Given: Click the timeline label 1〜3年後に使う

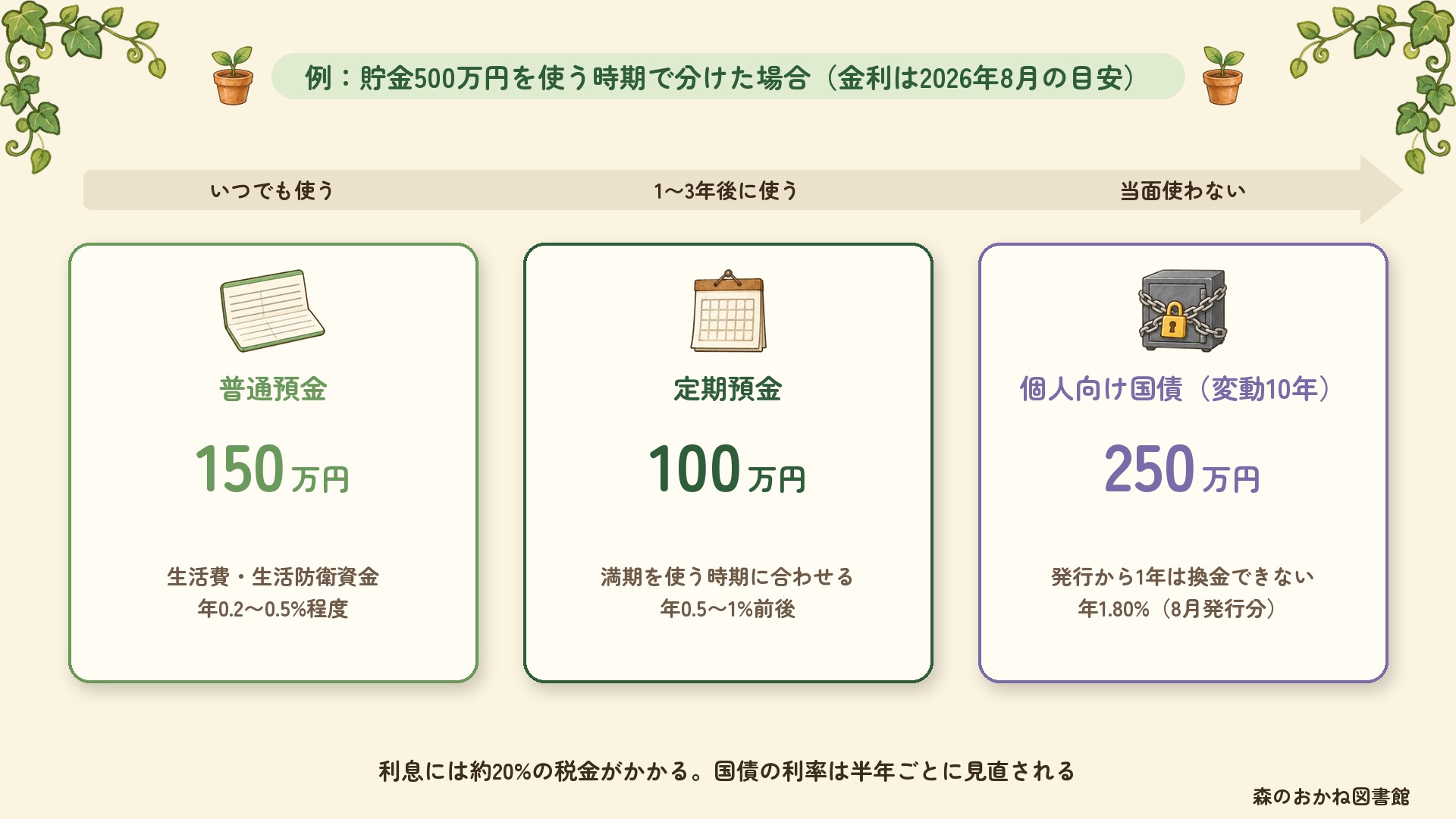Looking at the screenshot, I should [726, 190].
